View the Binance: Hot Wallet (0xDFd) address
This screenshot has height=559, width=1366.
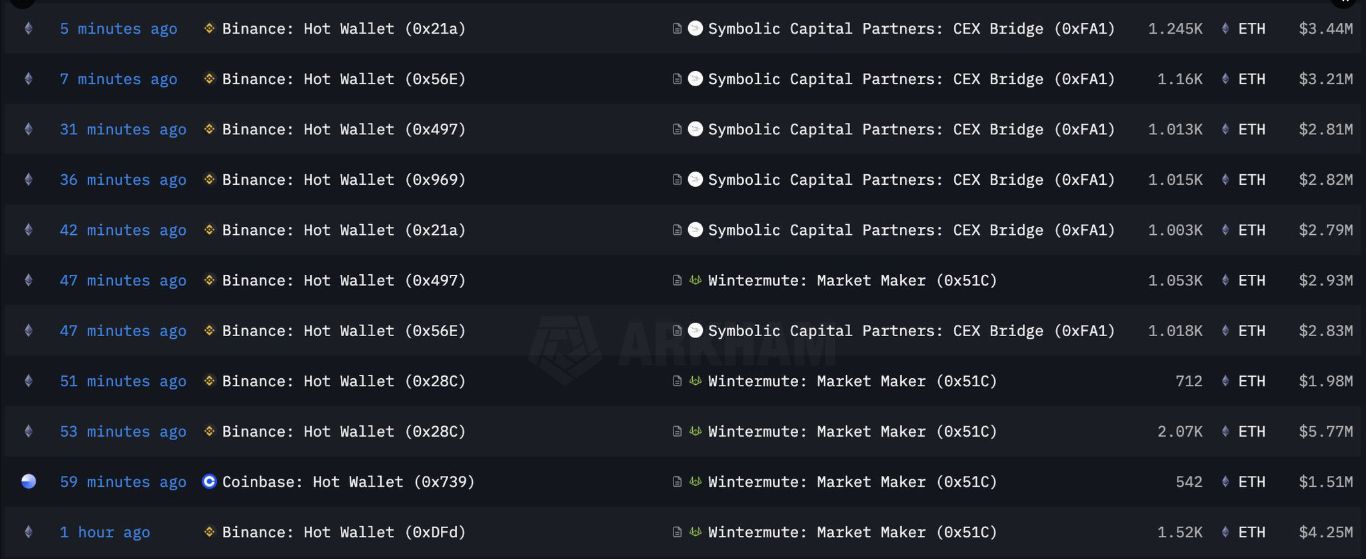tap(343, 532)
